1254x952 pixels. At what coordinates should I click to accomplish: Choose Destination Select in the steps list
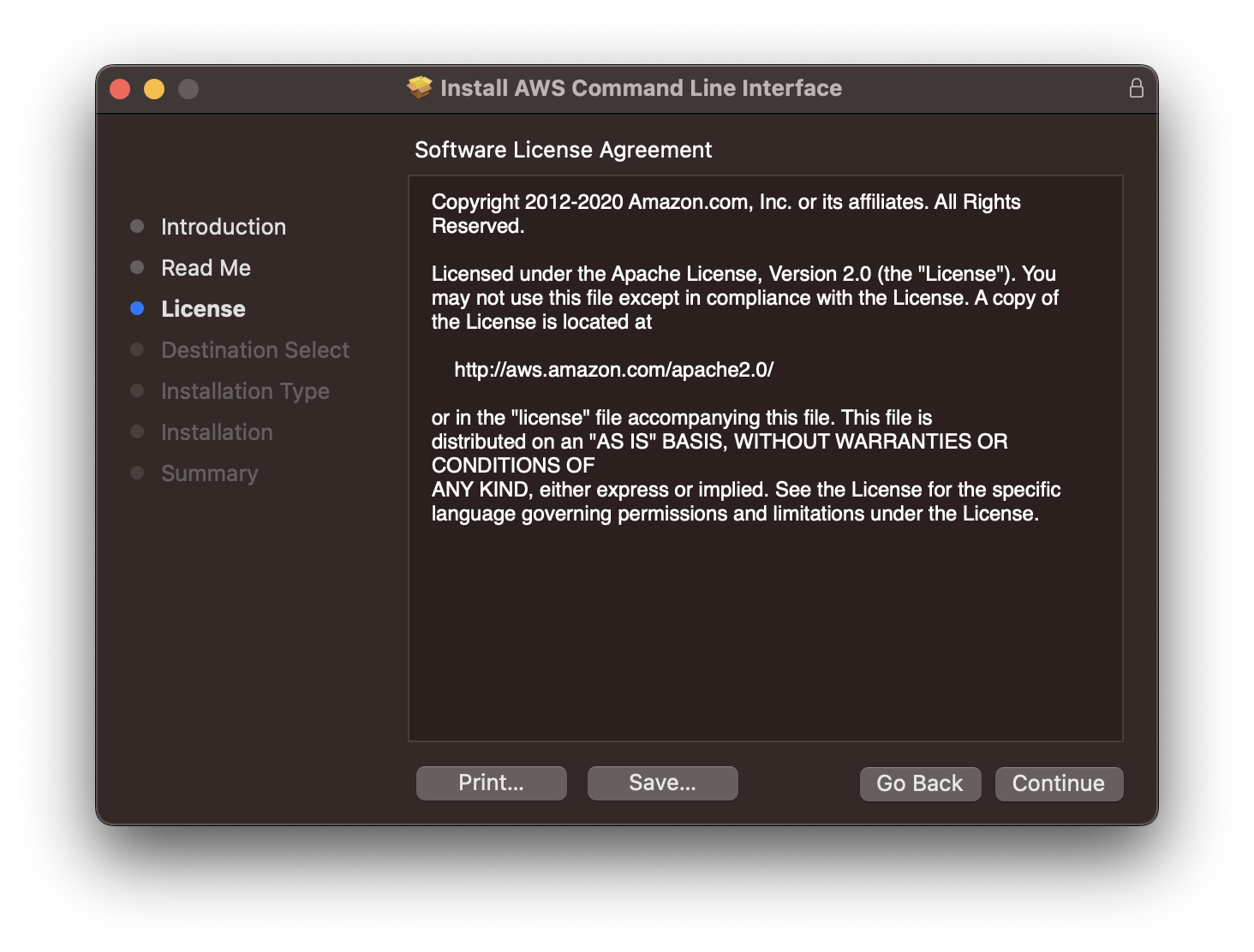coord(254,350)
